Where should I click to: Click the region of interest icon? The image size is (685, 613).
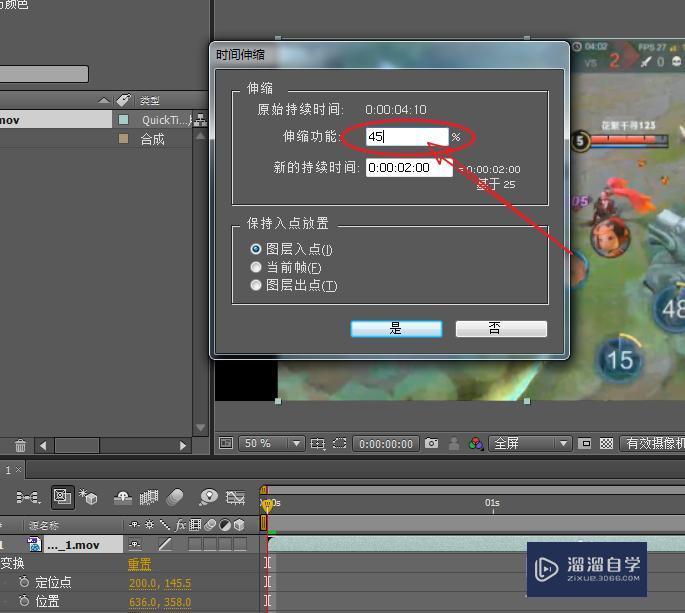click(x=339, y=443)
